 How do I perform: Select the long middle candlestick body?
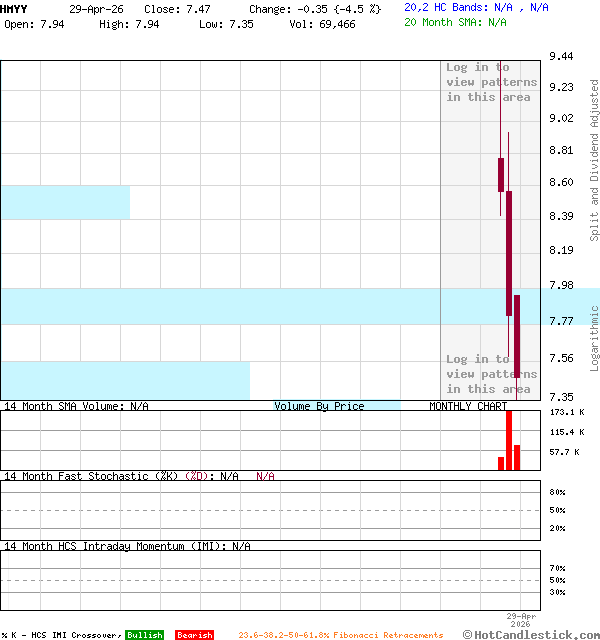click(x=509, y=253)
